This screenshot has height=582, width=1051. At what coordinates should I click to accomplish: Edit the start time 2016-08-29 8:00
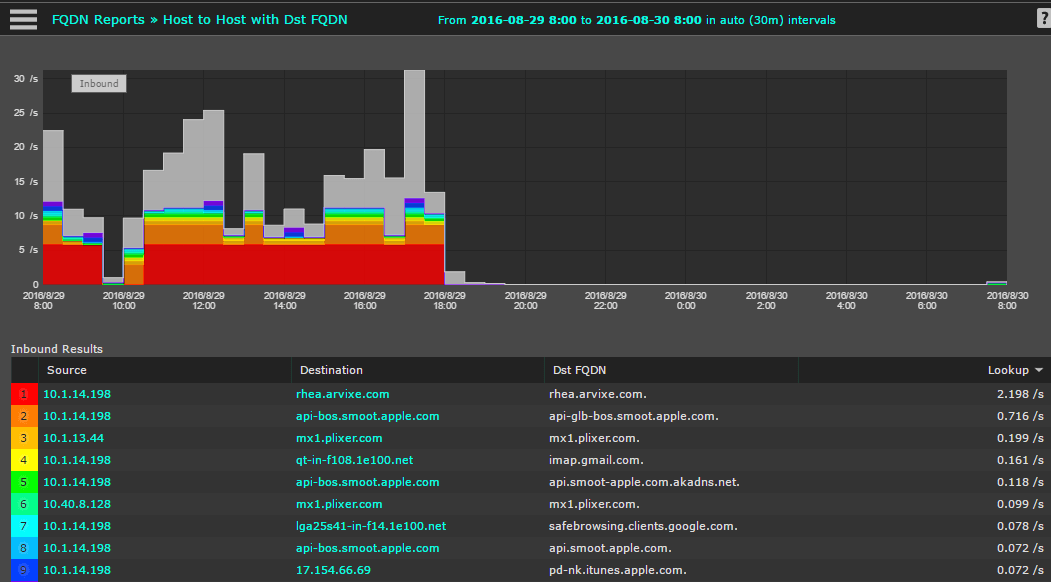point(523,20)
